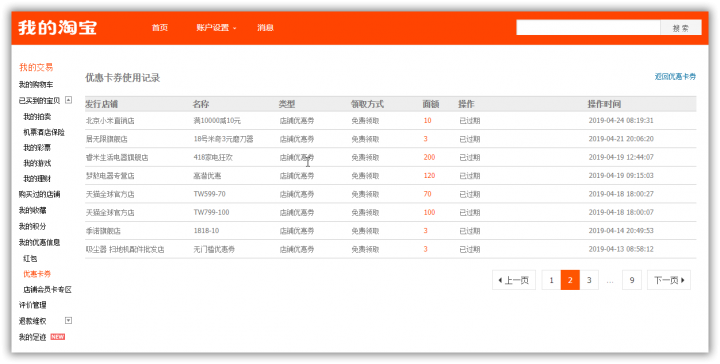Image resolution: width=720 pixels, height=364 pixels.
Task: Click the coupon name 1818-10
Action: click(x=206, y=231)
